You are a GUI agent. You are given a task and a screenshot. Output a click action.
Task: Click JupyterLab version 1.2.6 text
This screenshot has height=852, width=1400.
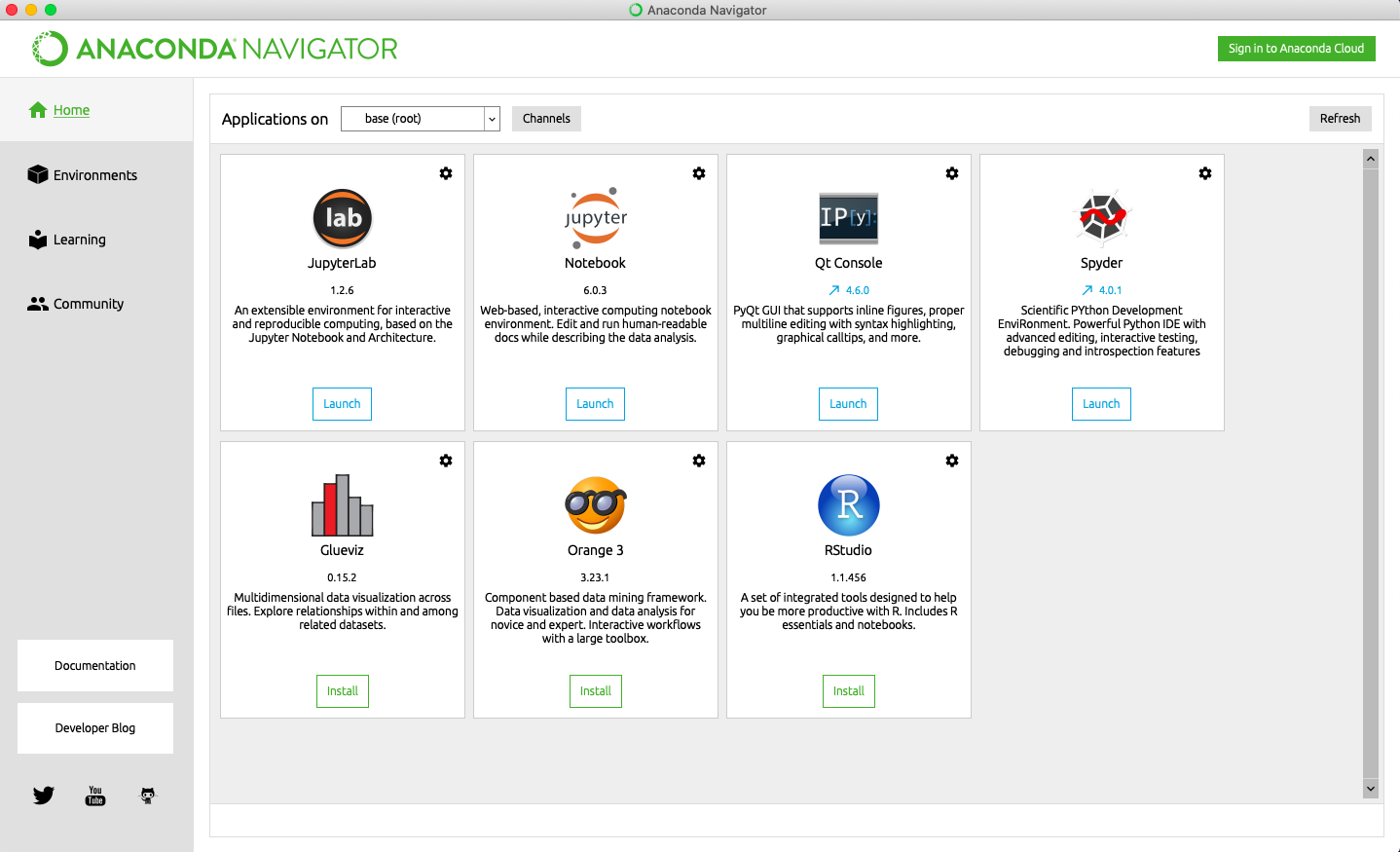342,290
